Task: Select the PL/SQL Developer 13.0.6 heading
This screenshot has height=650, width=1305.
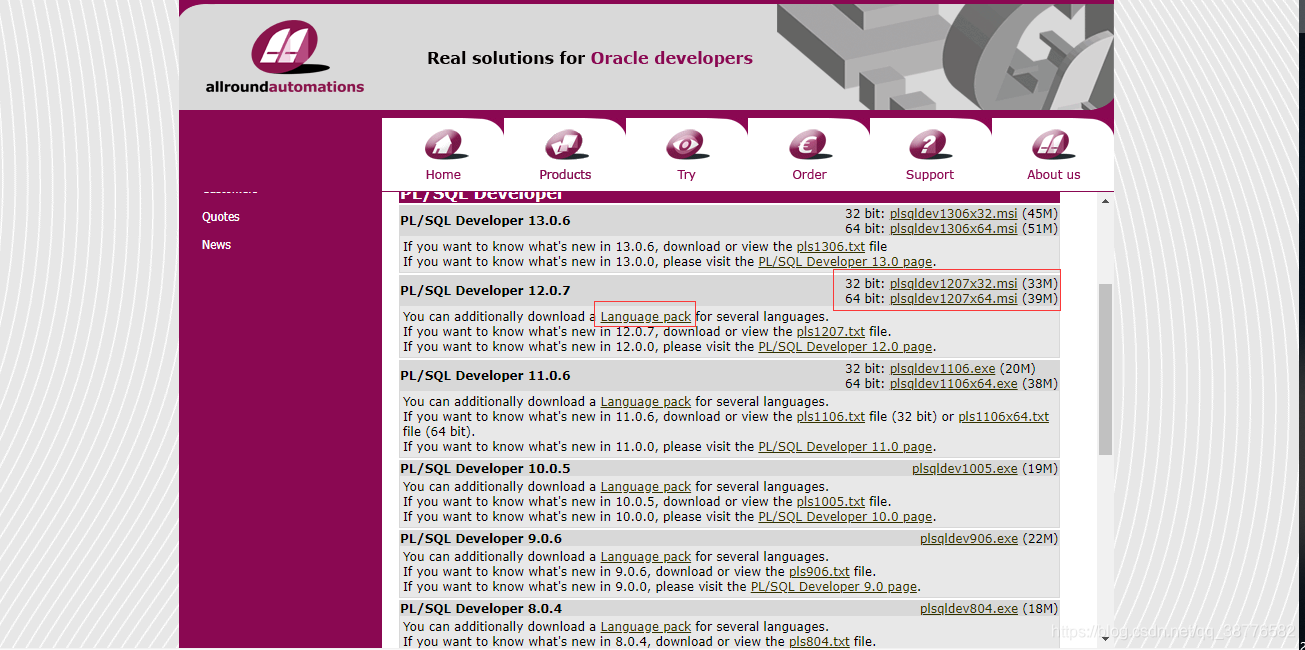Action: point(485,220)
